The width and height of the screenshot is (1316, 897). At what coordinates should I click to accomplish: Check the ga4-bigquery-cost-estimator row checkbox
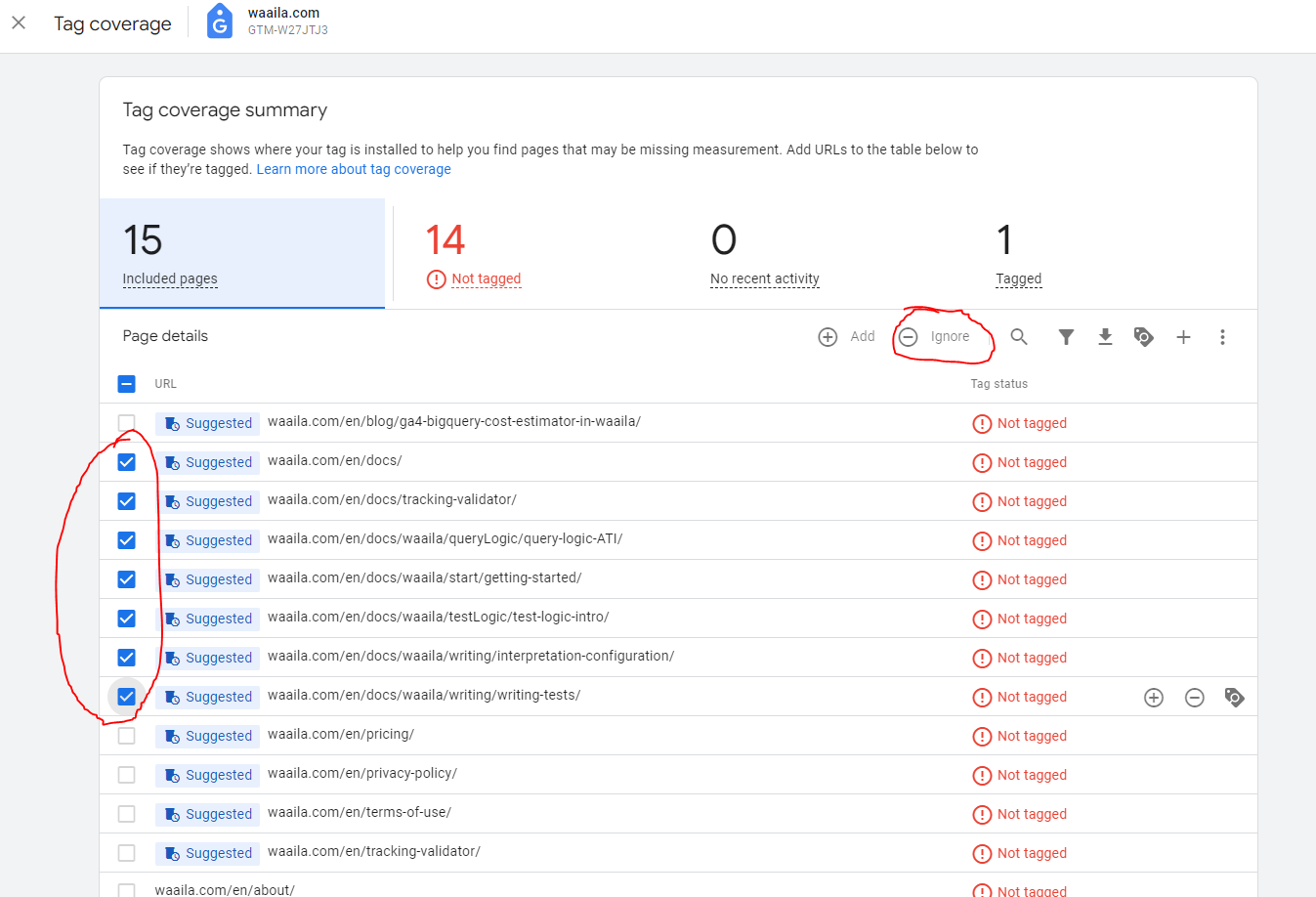(x=126, y=423)
